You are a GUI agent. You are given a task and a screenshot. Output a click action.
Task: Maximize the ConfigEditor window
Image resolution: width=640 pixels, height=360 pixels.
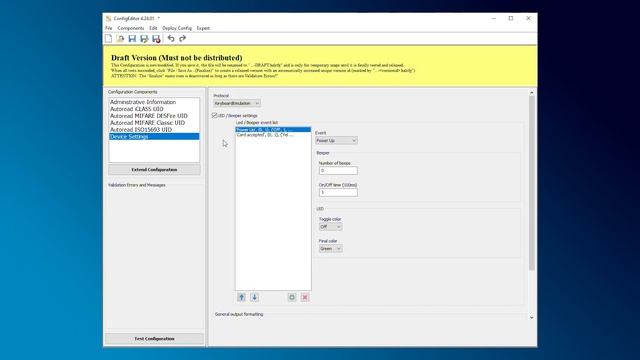[511, 18]
